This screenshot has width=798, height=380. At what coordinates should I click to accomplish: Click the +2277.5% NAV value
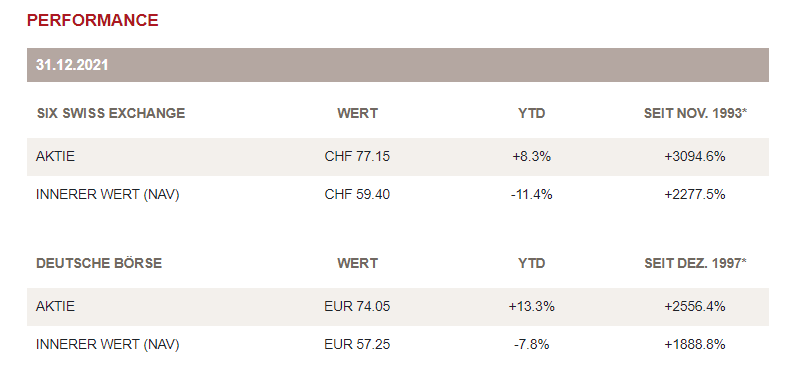click(695, 194)
